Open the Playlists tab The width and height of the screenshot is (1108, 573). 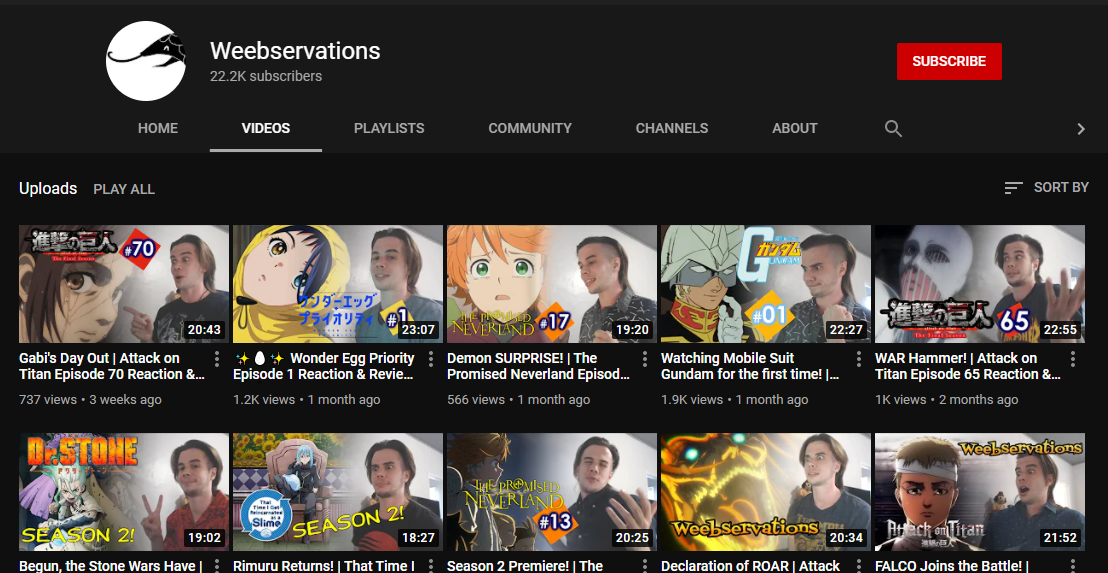tap(389, 129)
